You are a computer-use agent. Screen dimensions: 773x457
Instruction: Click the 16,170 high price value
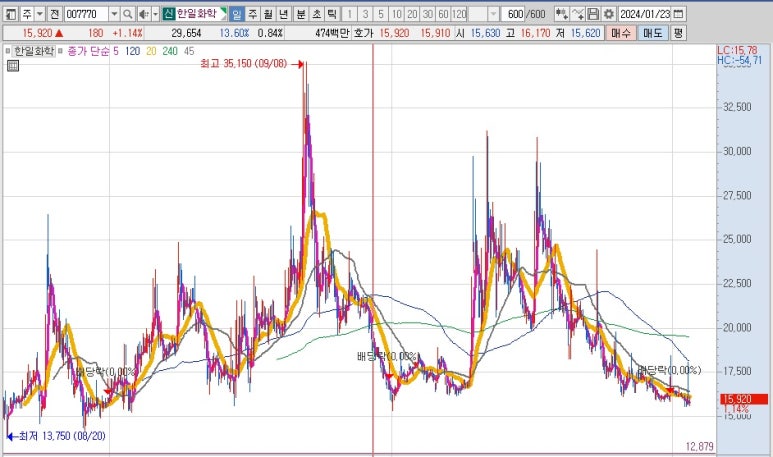pyautogui.click(x=535, y=33)
